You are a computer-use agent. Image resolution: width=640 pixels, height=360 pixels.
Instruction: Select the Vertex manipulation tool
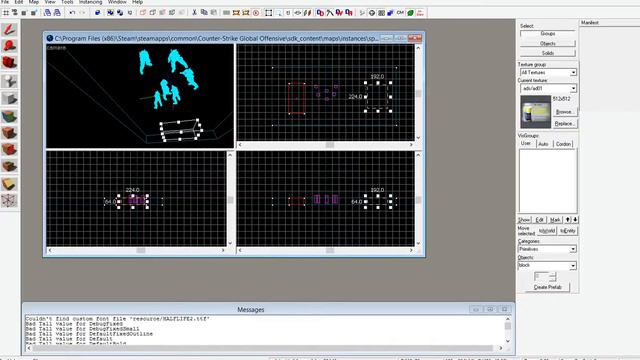pos(9,201)
